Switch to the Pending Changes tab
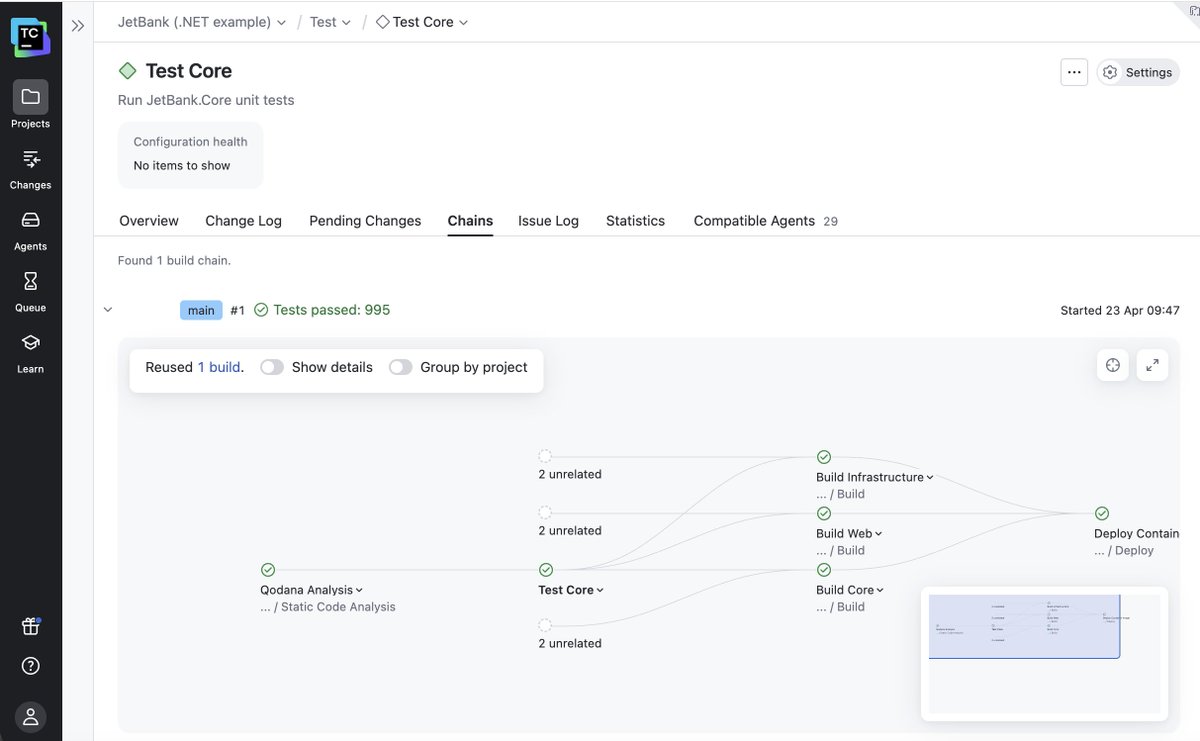Image resolution: width=1200 pixels, height=741 pixels. 365,221
